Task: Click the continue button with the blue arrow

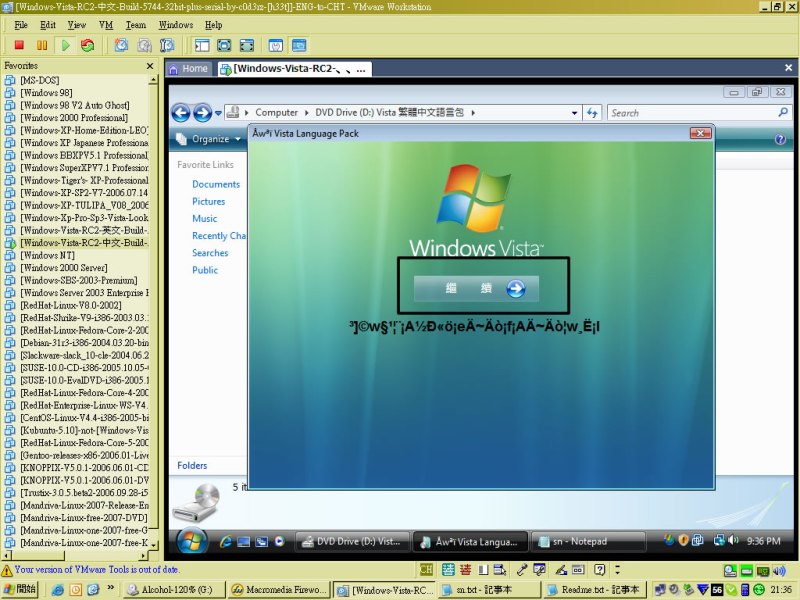Action: tap(476, 288)
